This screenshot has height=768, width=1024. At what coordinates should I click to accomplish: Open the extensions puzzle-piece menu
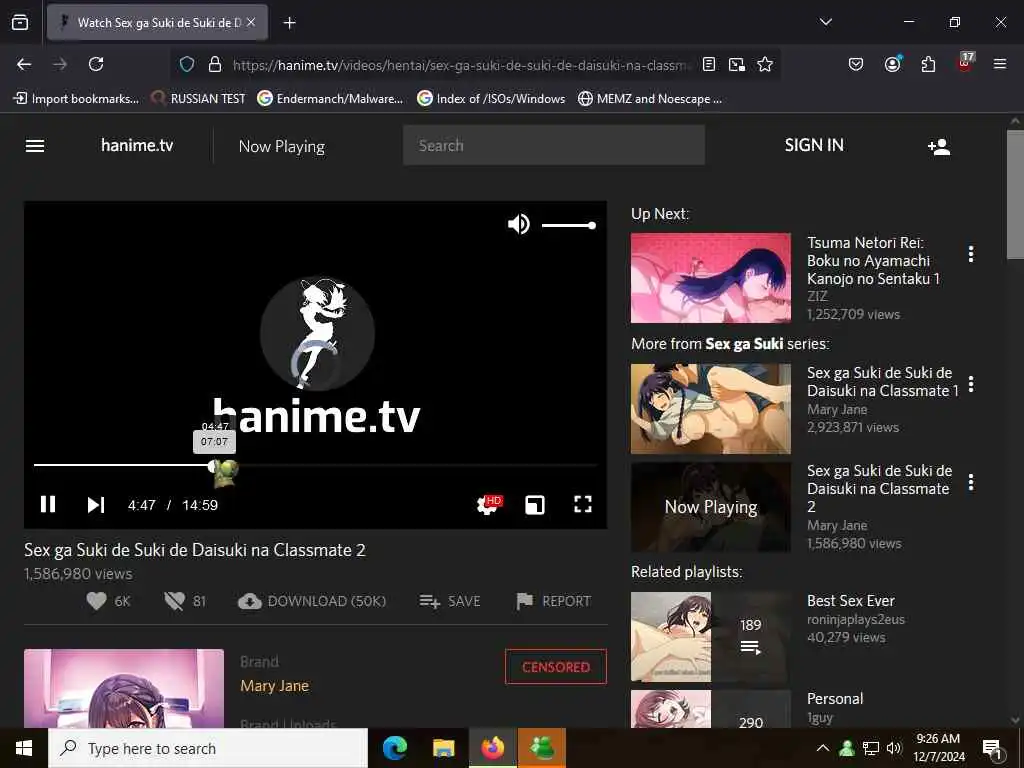point(928,64)
